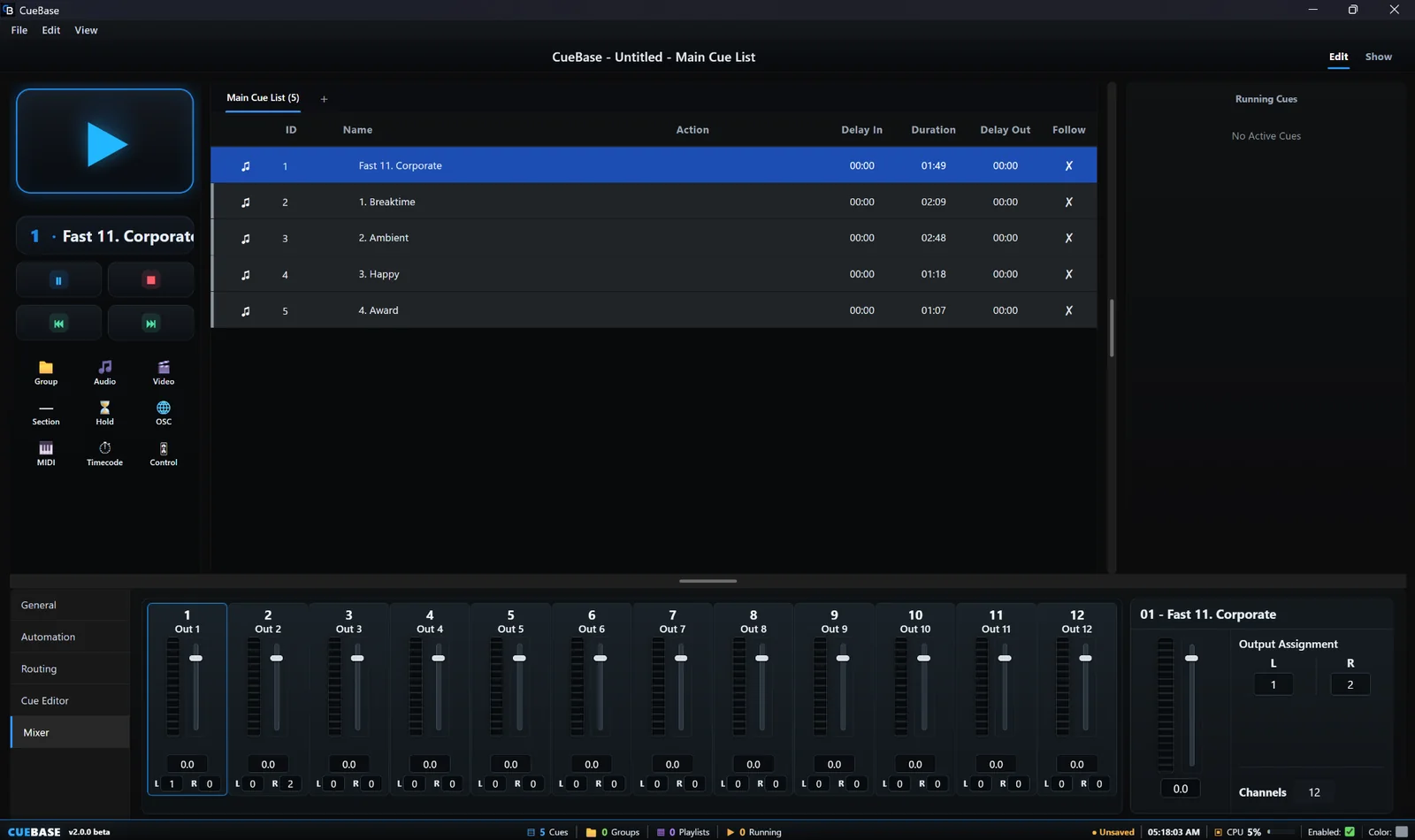
Task: Open the Cue Editor tab
Action: point(70,700)
